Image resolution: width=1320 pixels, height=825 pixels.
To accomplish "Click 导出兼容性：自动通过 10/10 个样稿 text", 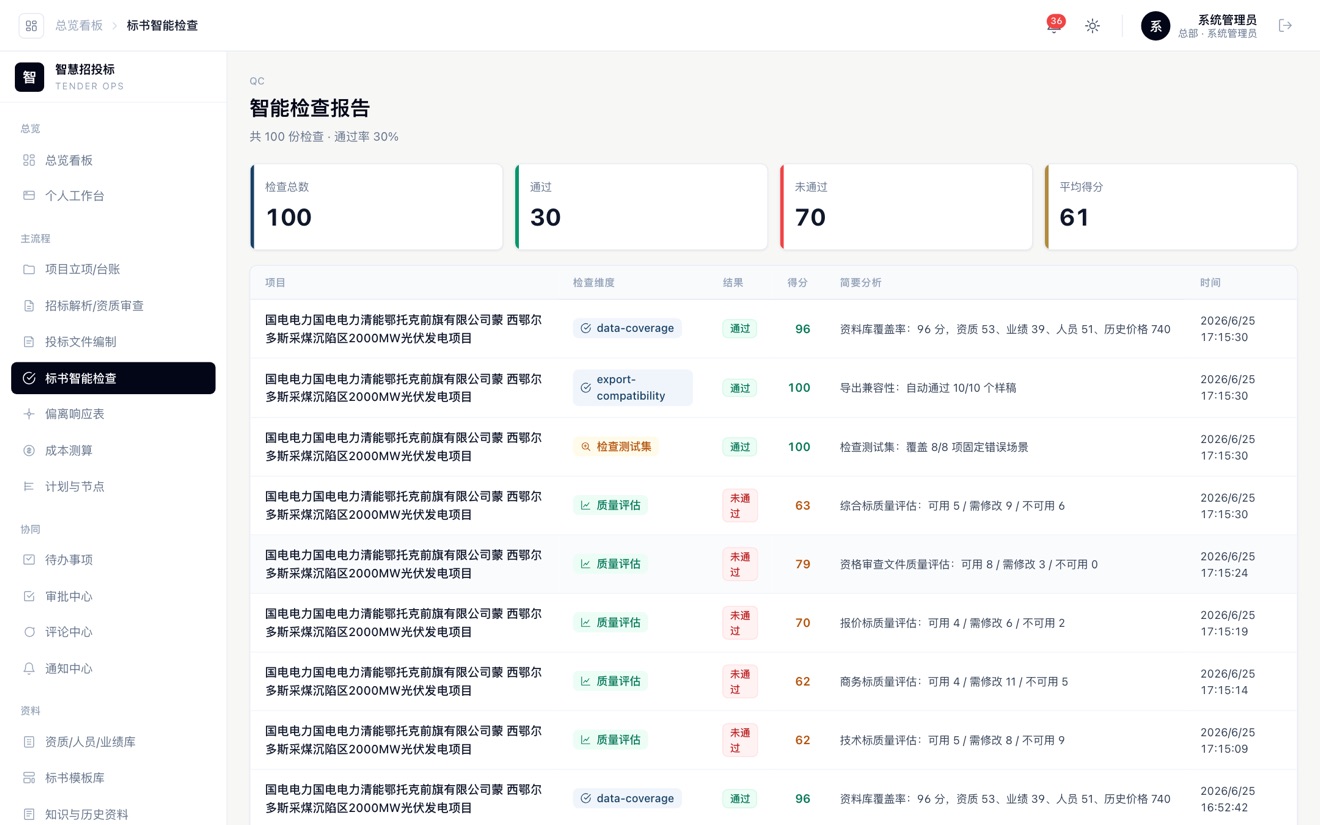I will click(928, 388).
